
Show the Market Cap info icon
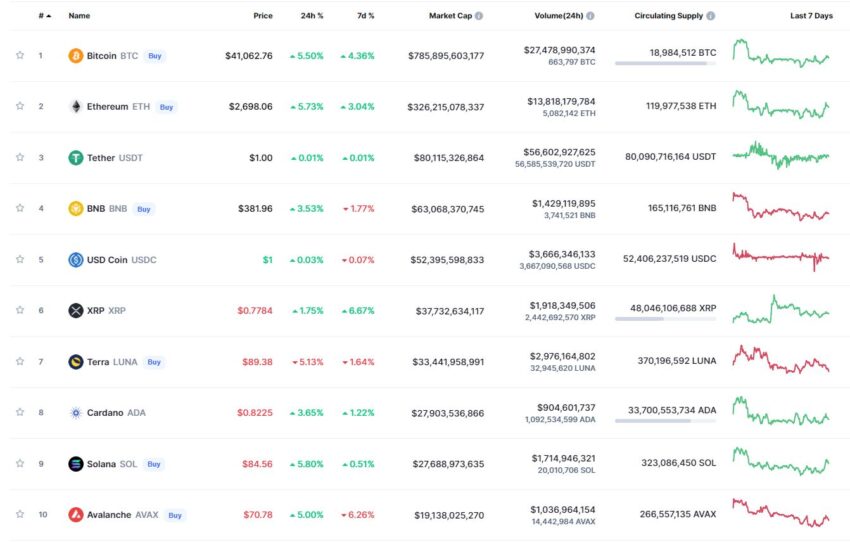[x=479, y=16]
